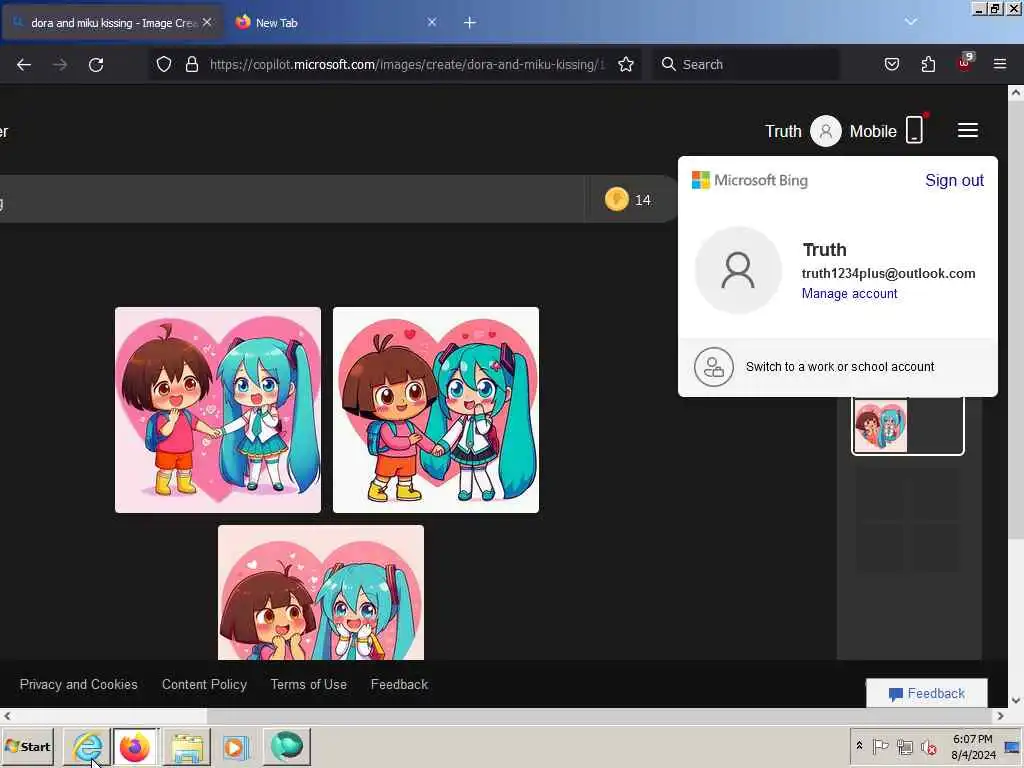1024x768 pixels.
Task: Open the tracking protection shield icon
Action: (x=164, y=65)
